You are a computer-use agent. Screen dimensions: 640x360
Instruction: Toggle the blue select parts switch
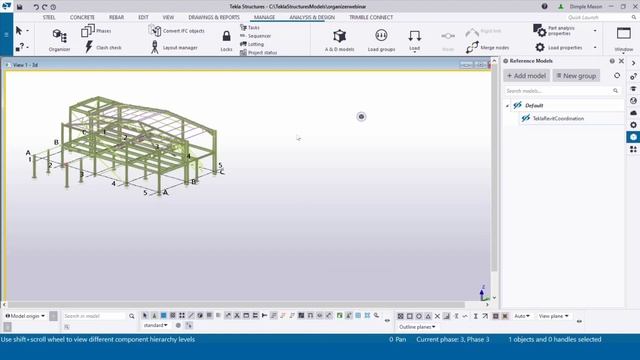pos(163,316)
